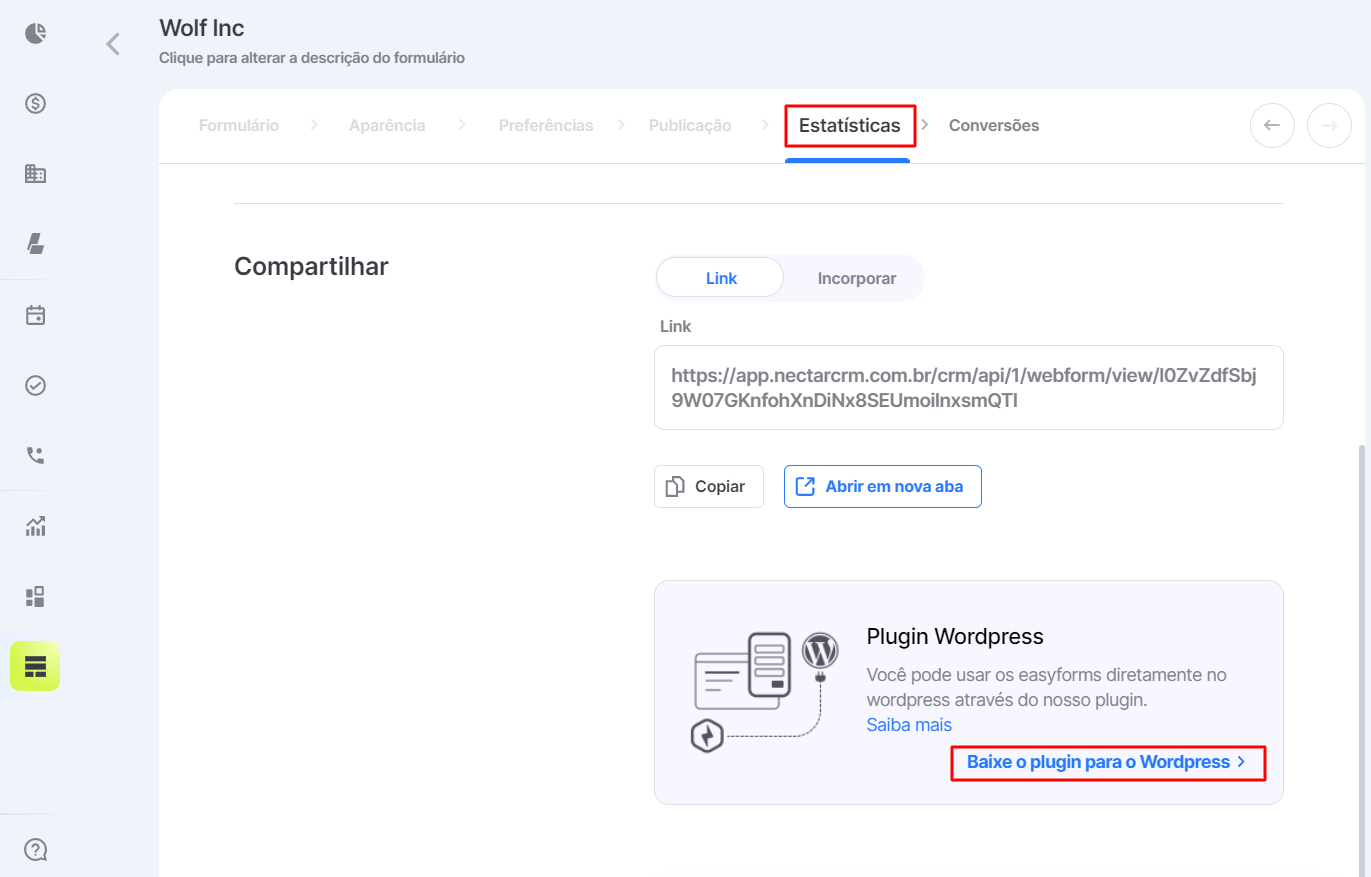Open the reports chart sidebar icon
The width and height of the screenshot is (1371, 877).
pyautogui.click(x=36, y=527)
